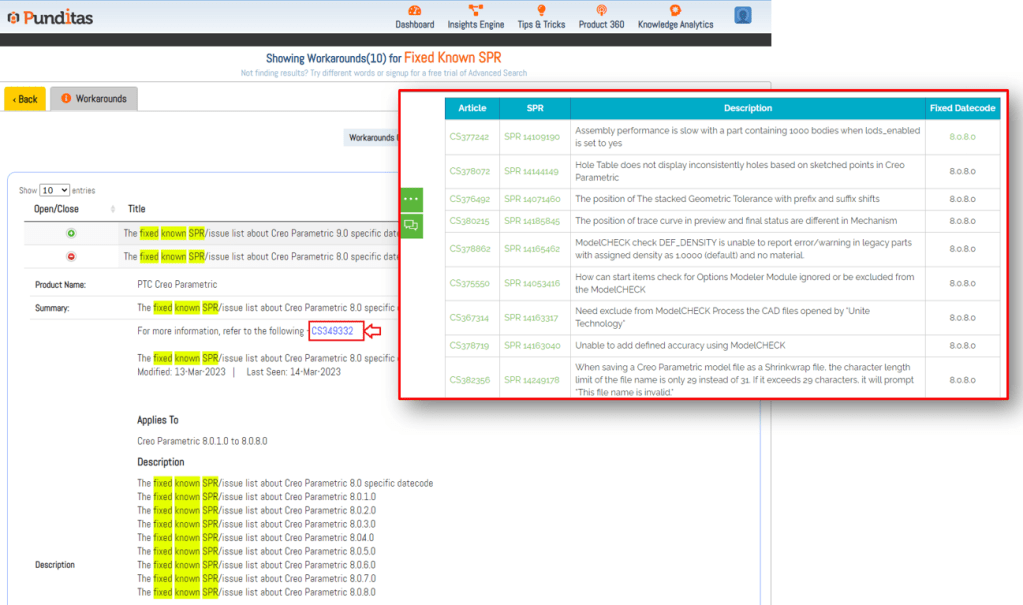Image resolution: width=1023 pixels, height=605 pixels.
Task: Click the Insights Engine icon
Action: pyautogui.click(x=475, y=11)
